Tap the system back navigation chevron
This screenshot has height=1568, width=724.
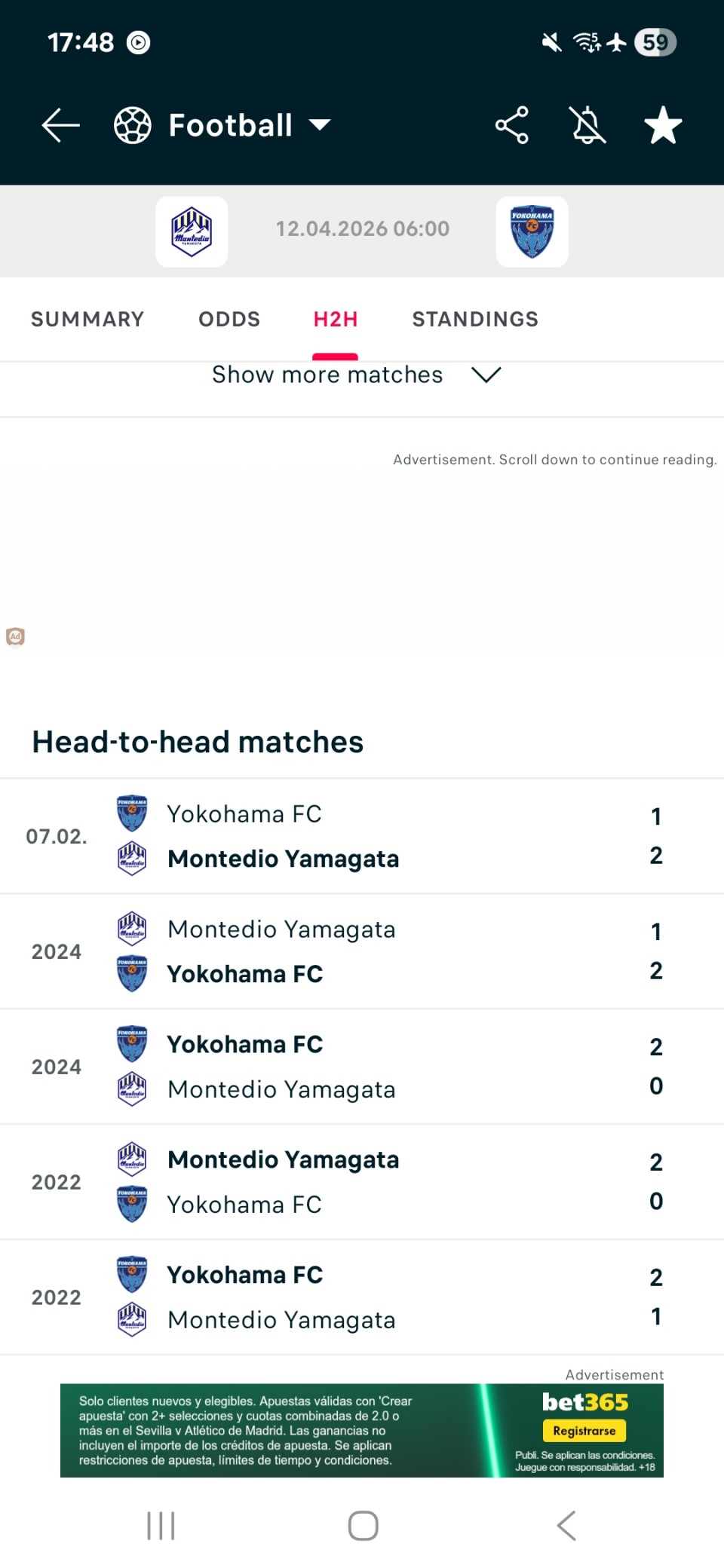(566, 1526)
